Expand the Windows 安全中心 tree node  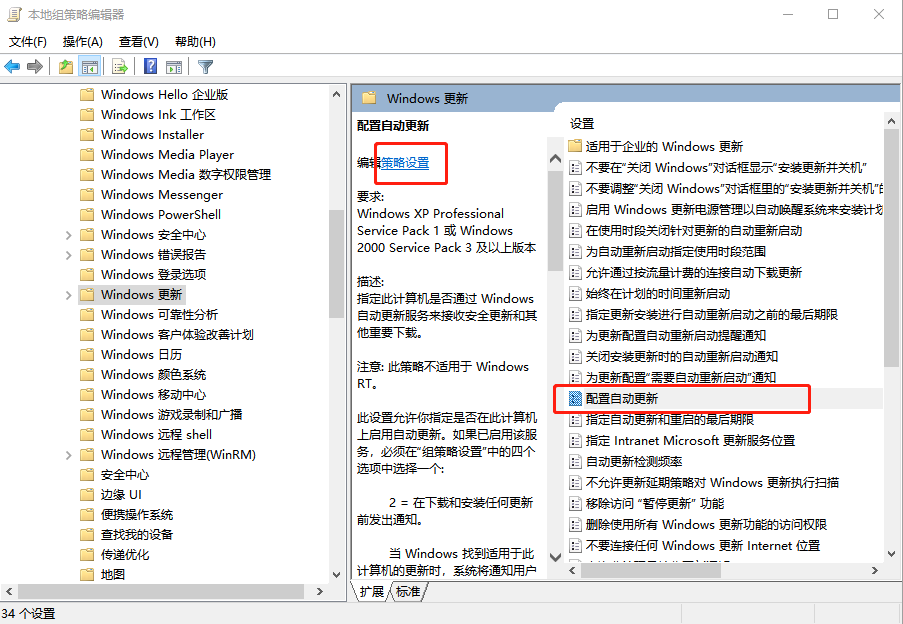point(68,234)
